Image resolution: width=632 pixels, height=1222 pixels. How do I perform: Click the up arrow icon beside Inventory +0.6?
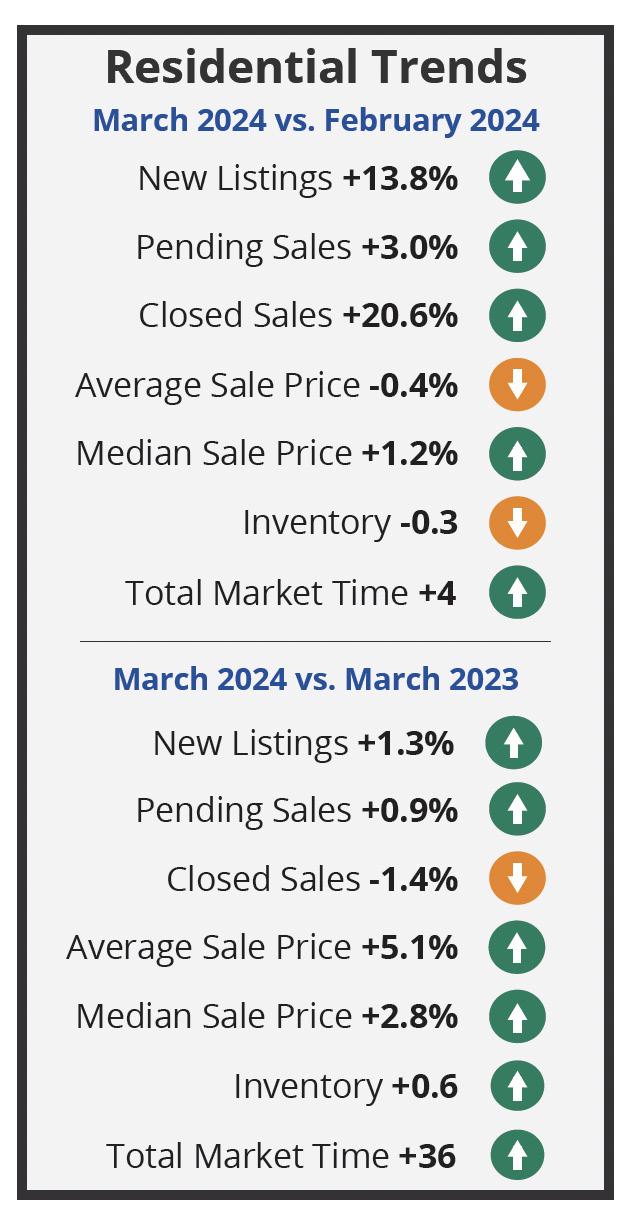pyautogui.click(x=517, y=1086)
